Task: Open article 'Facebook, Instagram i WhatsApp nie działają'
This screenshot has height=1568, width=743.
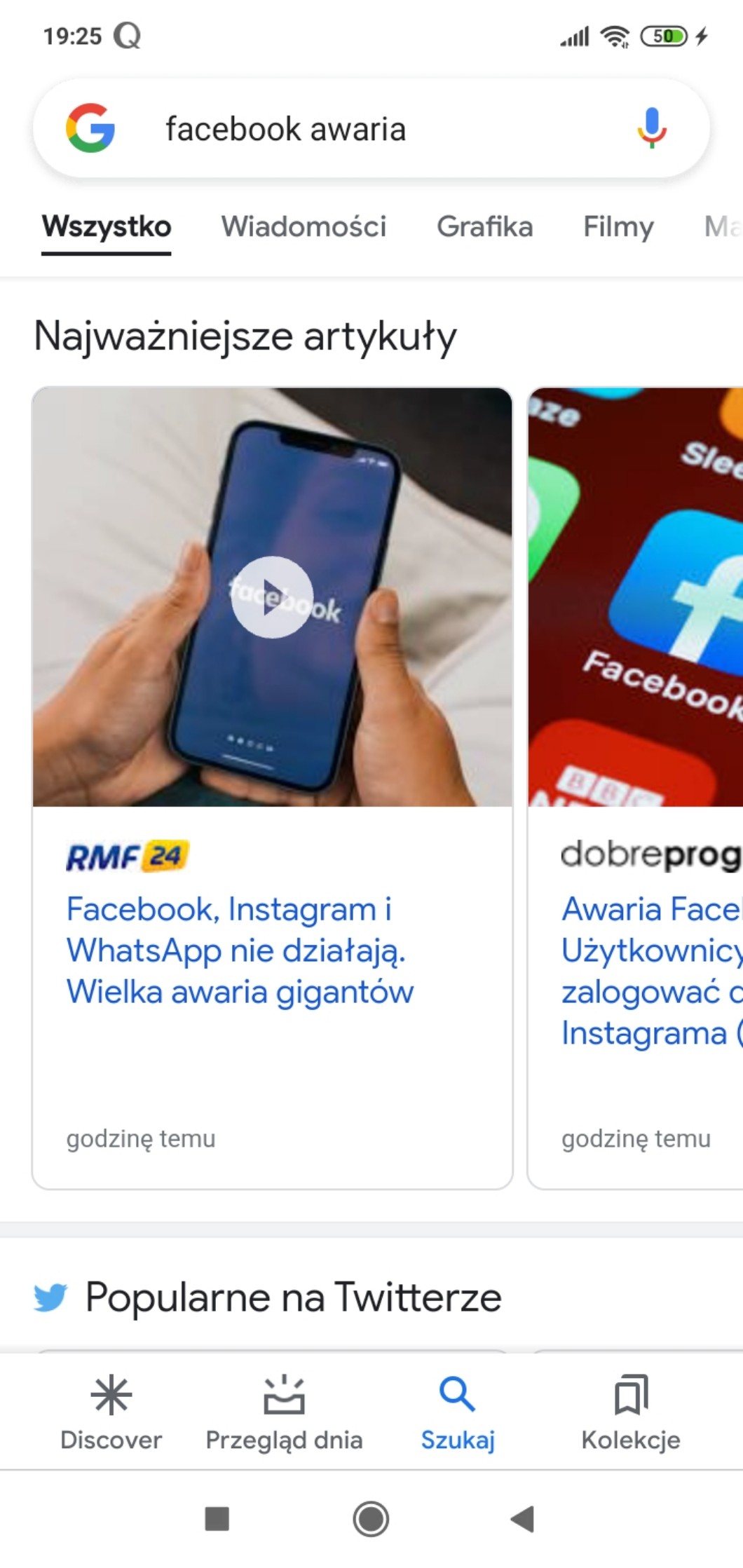Action: click(240, 950)
